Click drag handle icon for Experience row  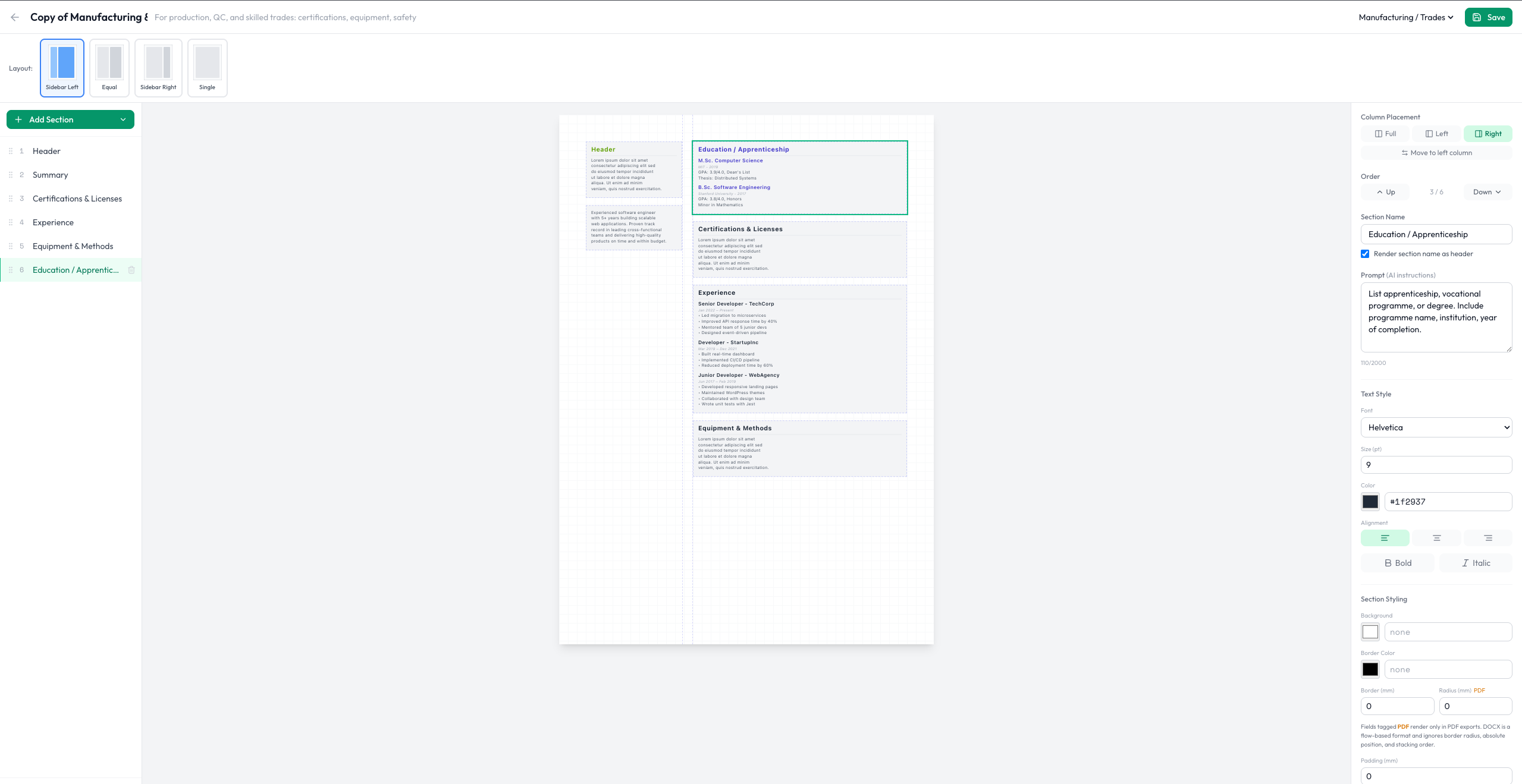pyautogui.click(x=10, y=222)
